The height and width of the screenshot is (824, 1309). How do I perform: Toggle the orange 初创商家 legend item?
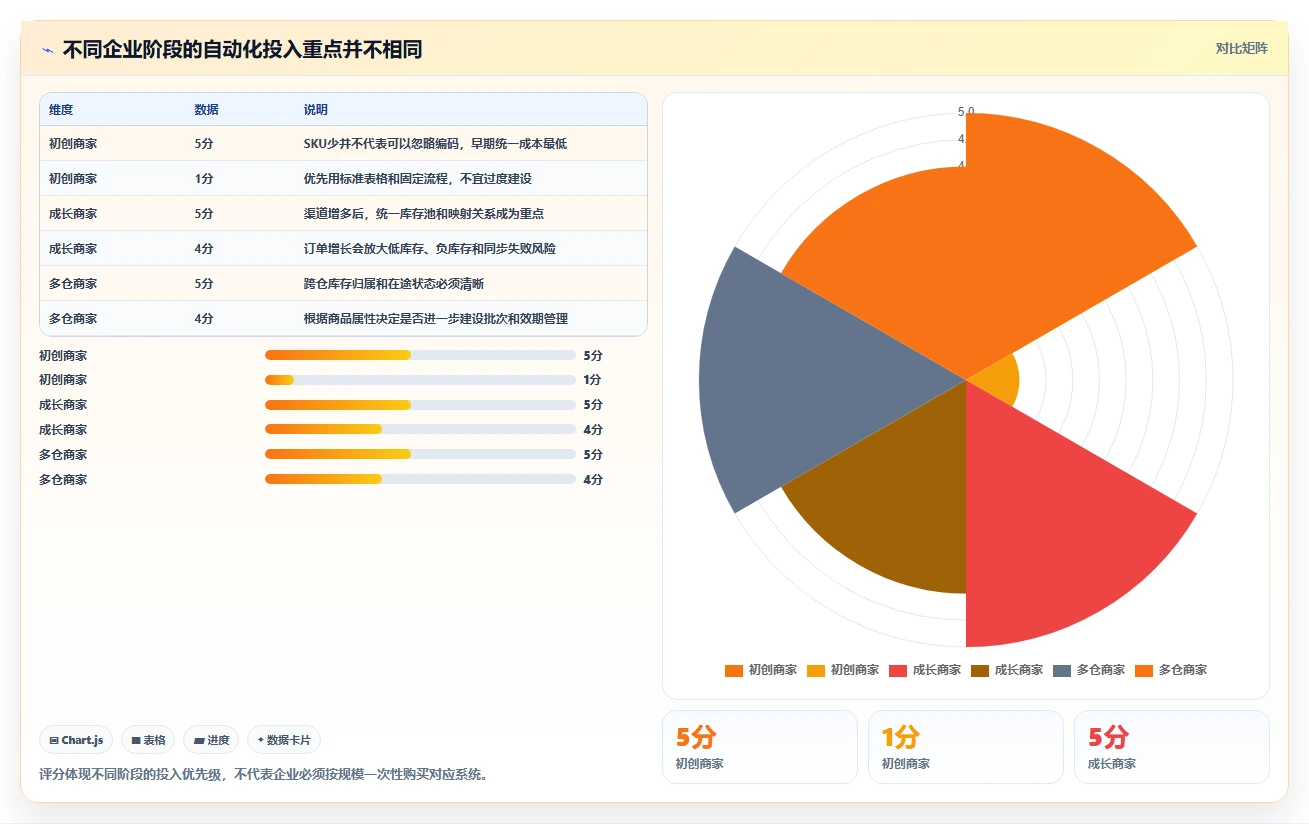pyautogui.click(x=761, y=670)
